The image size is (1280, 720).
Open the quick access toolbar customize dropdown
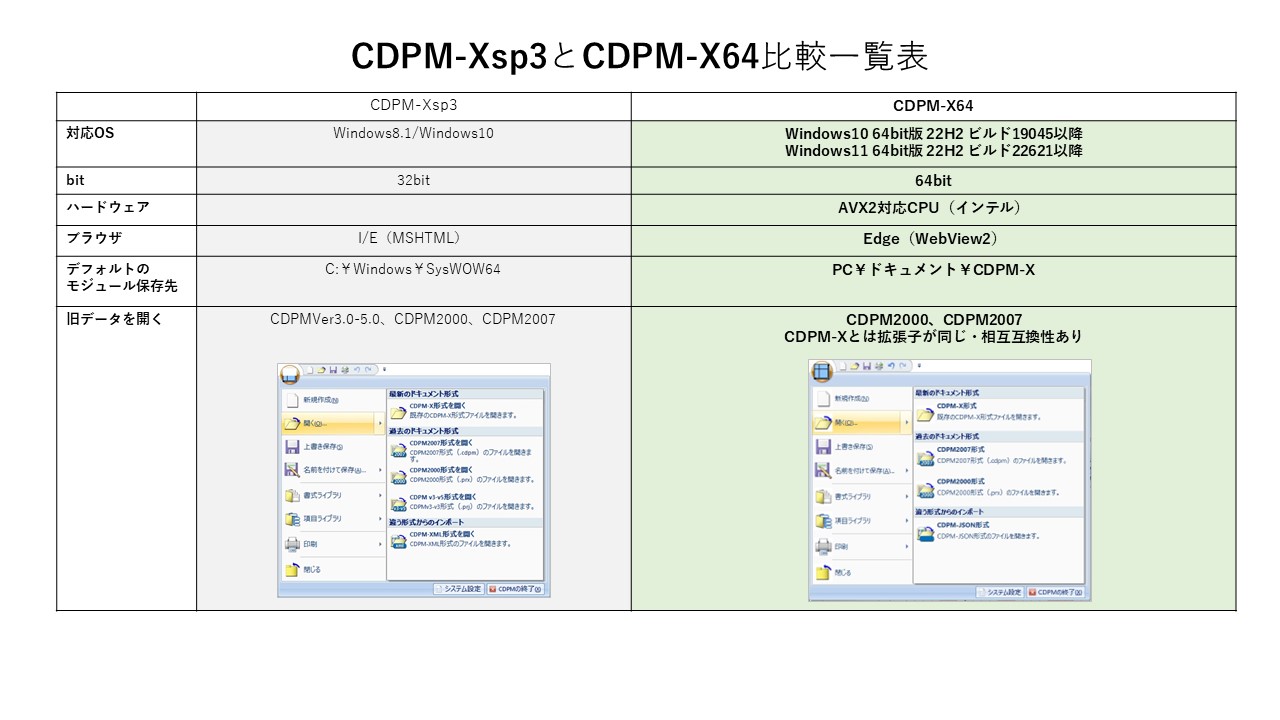click(383, 367)
